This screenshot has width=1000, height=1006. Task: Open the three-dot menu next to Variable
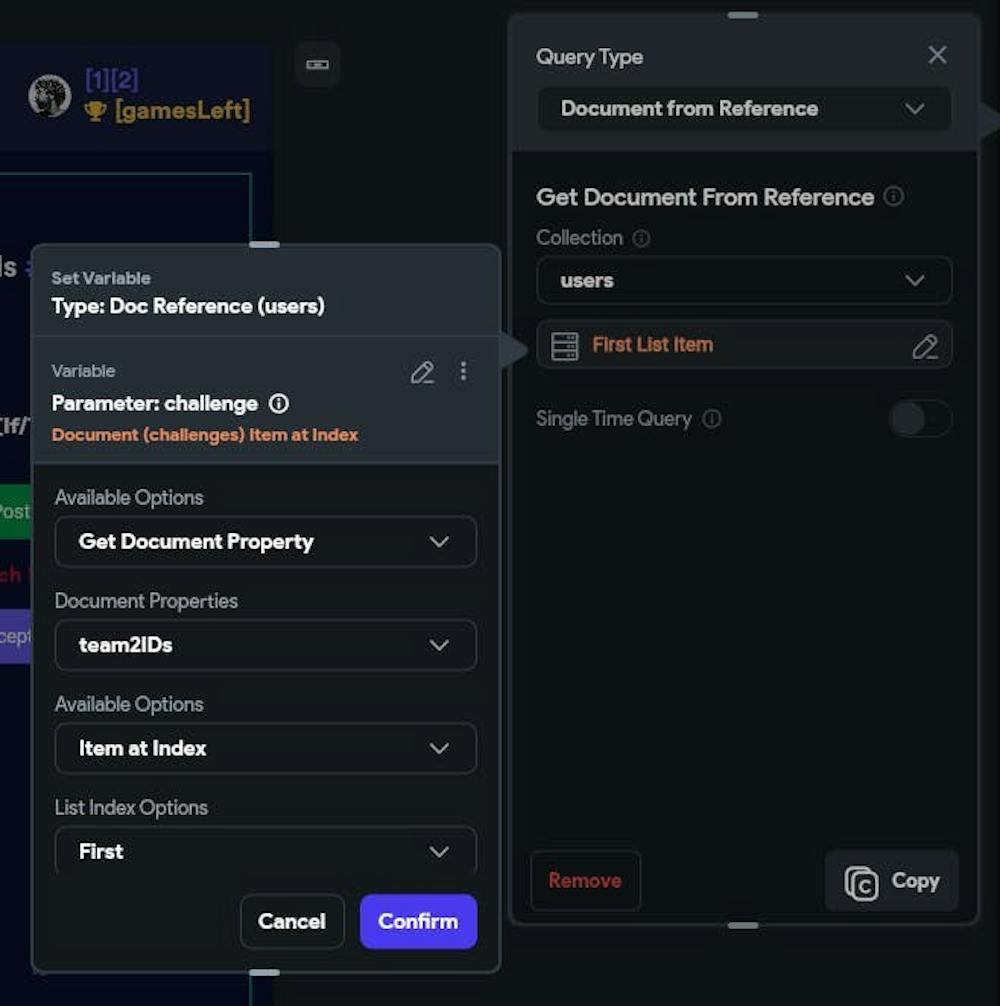[463, 371]
